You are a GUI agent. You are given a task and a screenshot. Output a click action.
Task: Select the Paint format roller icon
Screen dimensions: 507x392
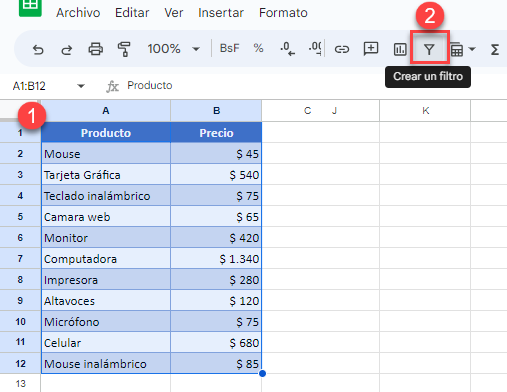(124, 49)
